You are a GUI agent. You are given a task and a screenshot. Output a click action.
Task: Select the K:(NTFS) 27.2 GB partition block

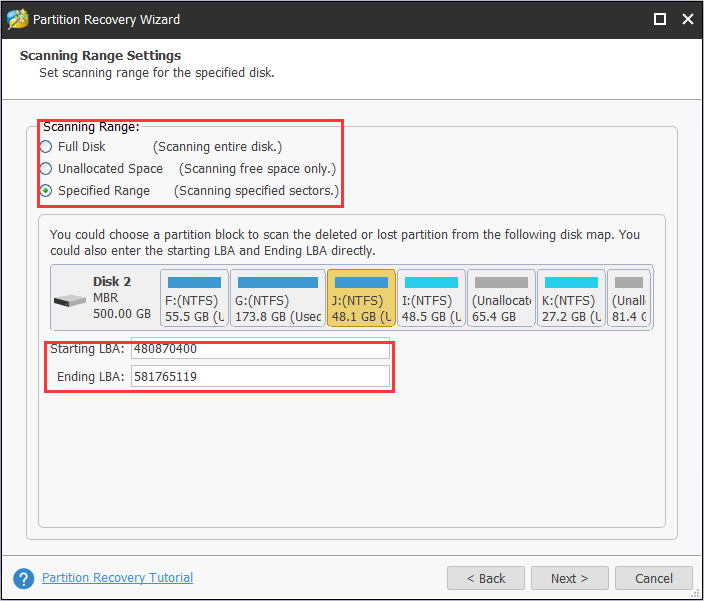(x=571, y=298)
